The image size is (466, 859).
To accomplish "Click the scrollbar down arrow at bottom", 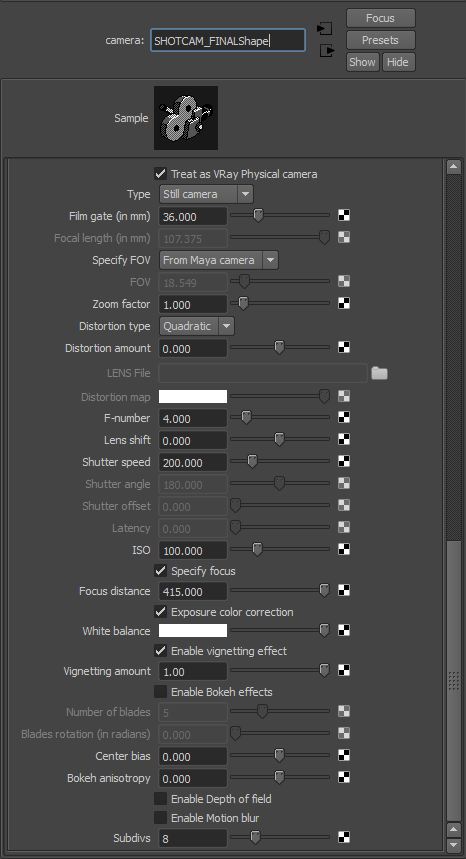I will (454, 844).
